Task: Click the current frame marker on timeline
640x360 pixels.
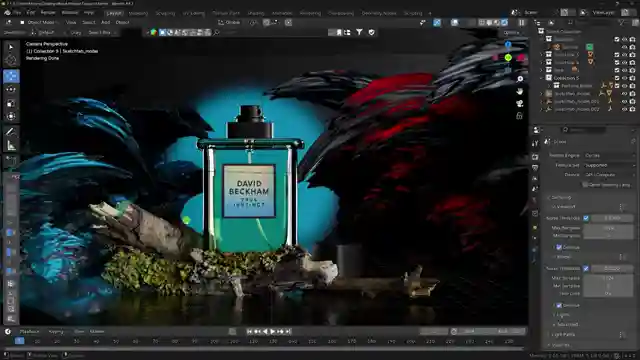Action: (19, 341)
